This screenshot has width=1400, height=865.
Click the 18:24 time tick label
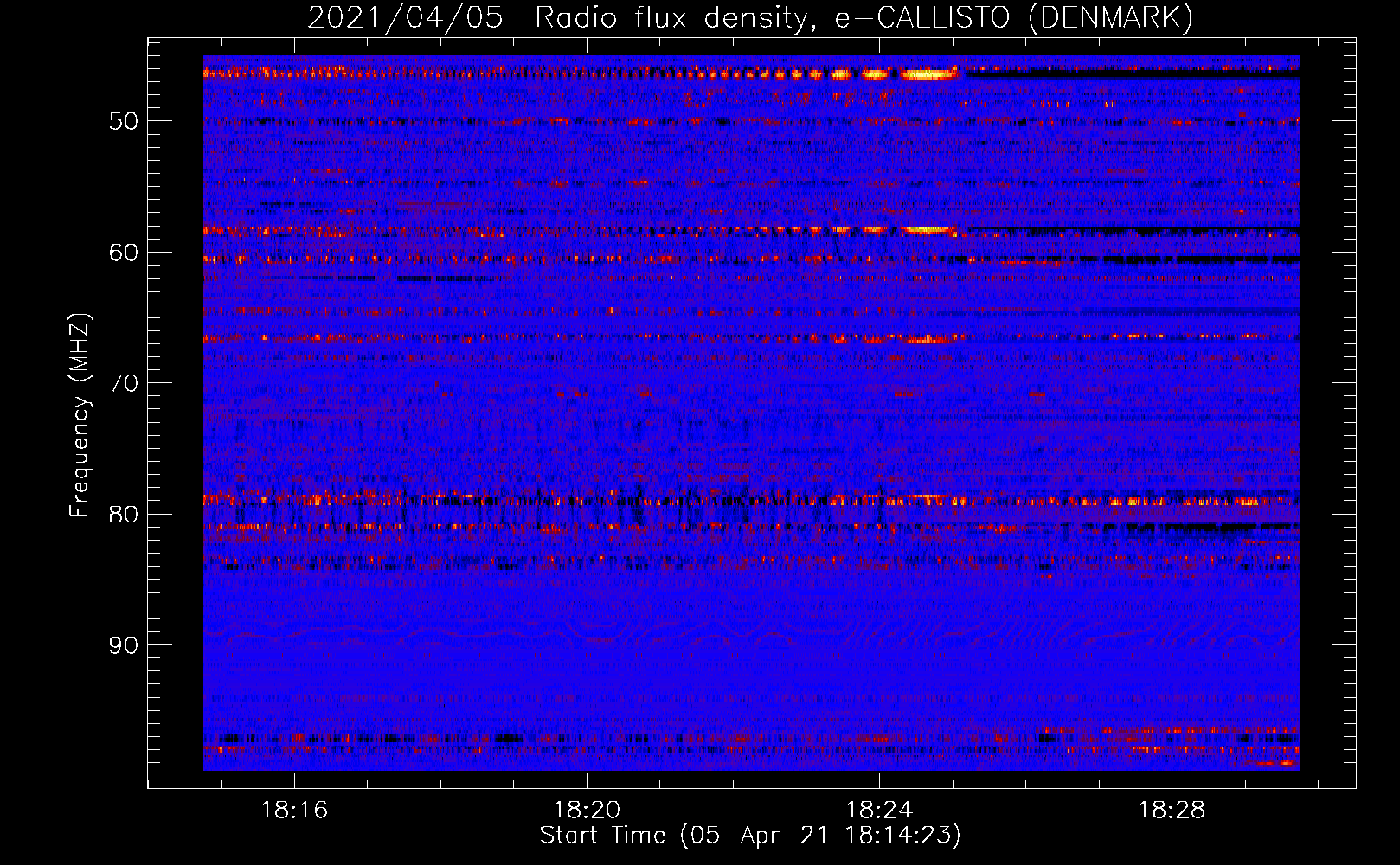[879, 811]
